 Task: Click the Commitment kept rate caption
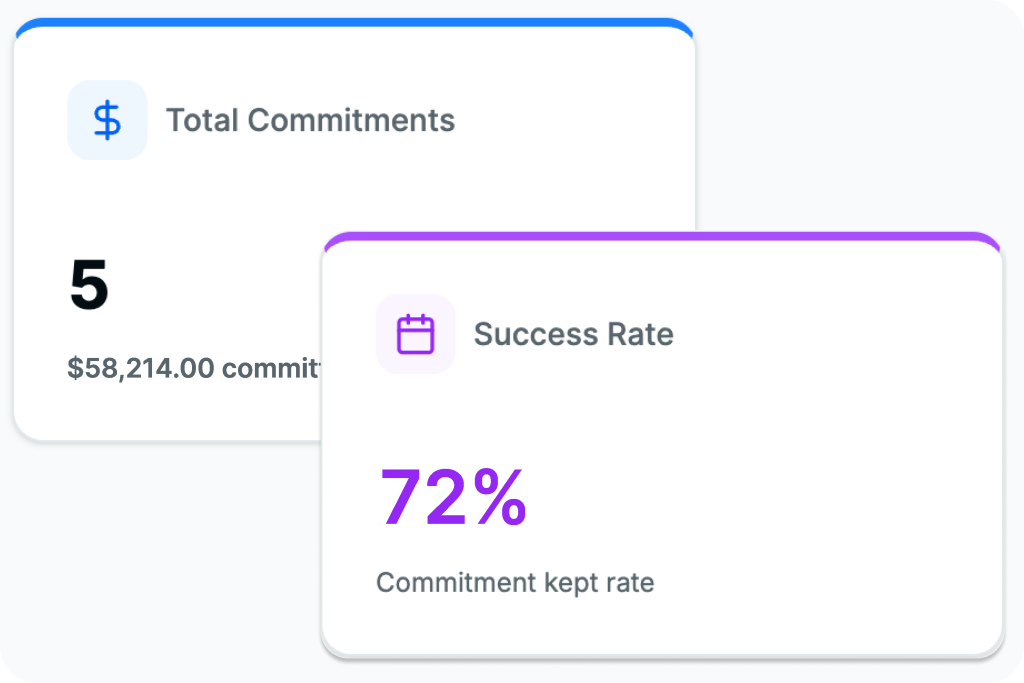[x=515, y=582]
